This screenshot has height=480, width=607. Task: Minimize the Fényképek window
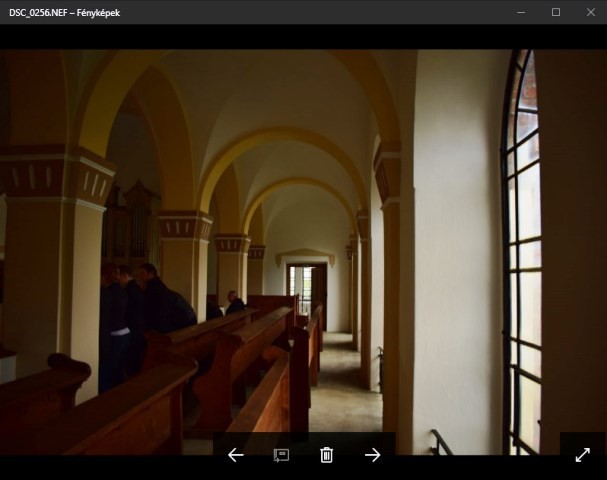point(521,12)
